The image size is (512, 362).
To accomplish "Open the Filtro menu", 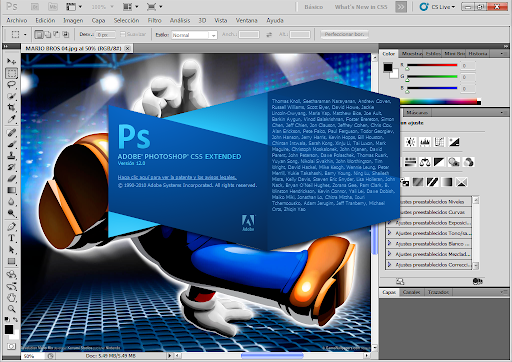I will pos(154,21).
